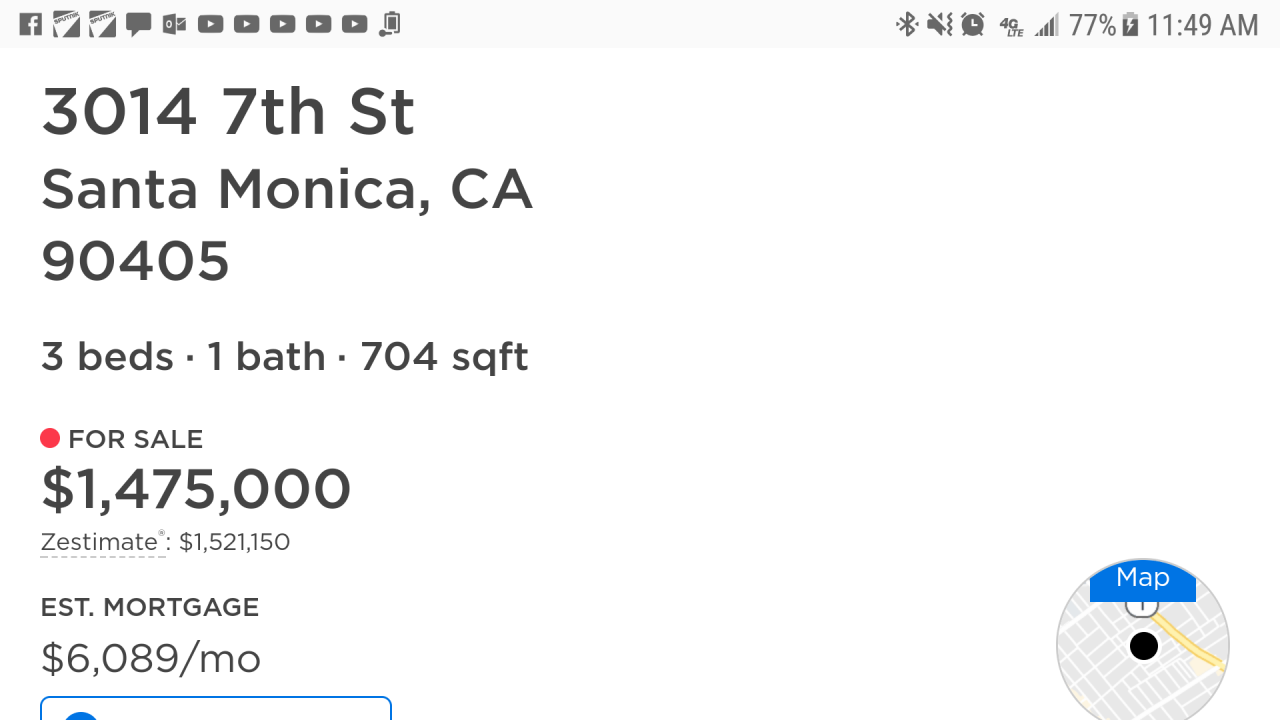Tap the message chat bubble notification icon
1280x720 pixels.
[138, 24]
